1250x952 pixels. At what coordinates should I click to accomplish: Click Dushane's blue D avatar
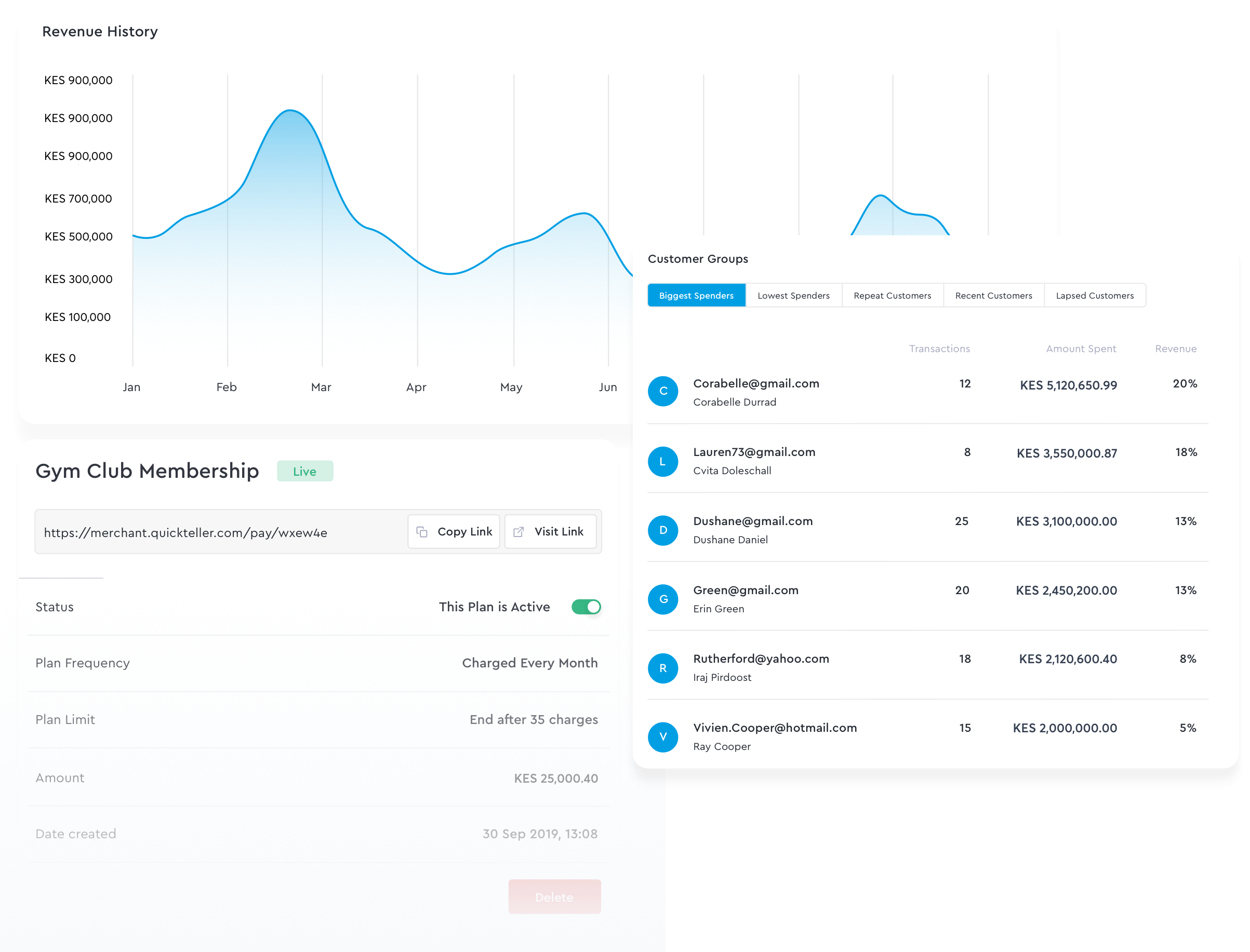pos(663,530)
